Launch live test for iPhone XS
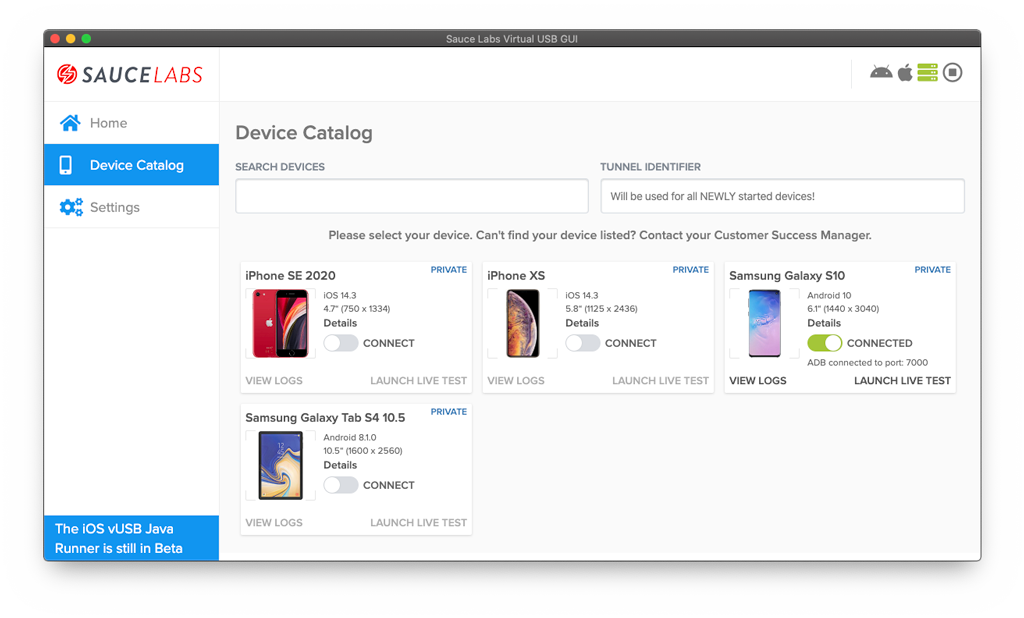 click(x=660, y=380)
